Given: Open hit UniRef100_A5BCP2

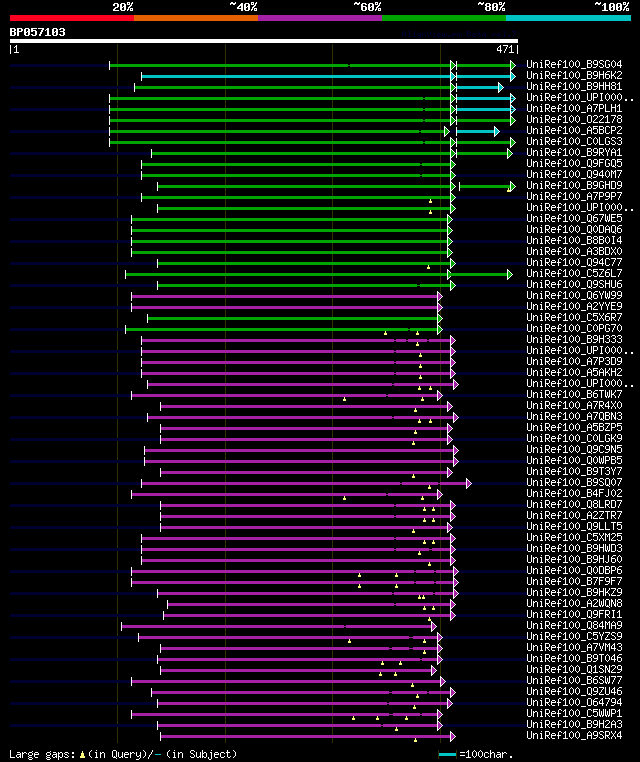Looking at the screenshot, I should [574, 130].
